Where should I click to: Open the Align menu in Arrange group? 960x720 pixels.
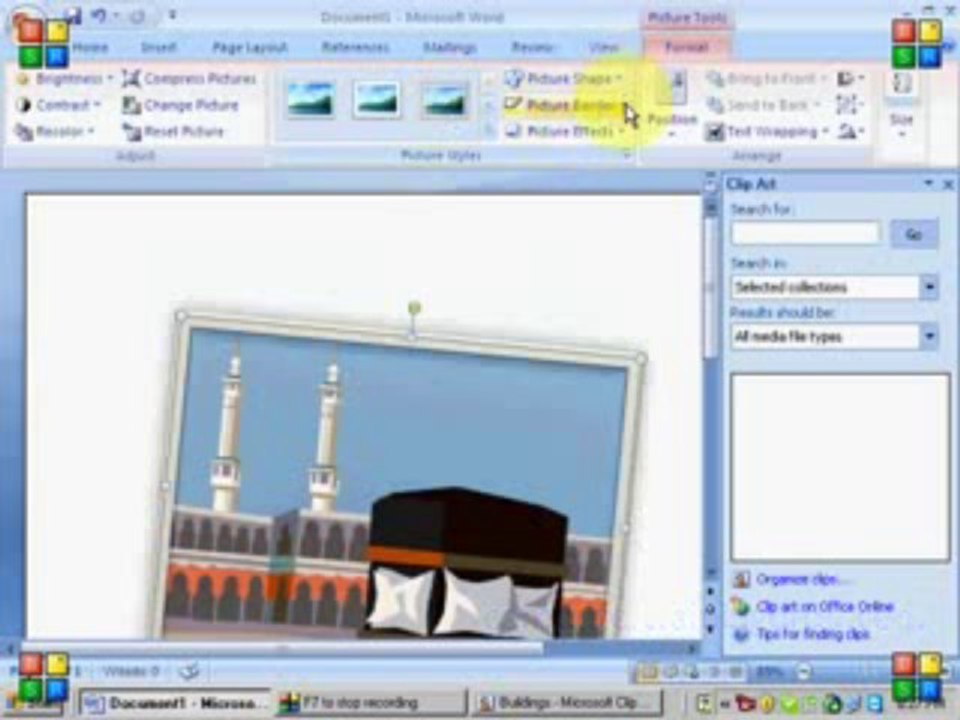(x=850, y=79)
